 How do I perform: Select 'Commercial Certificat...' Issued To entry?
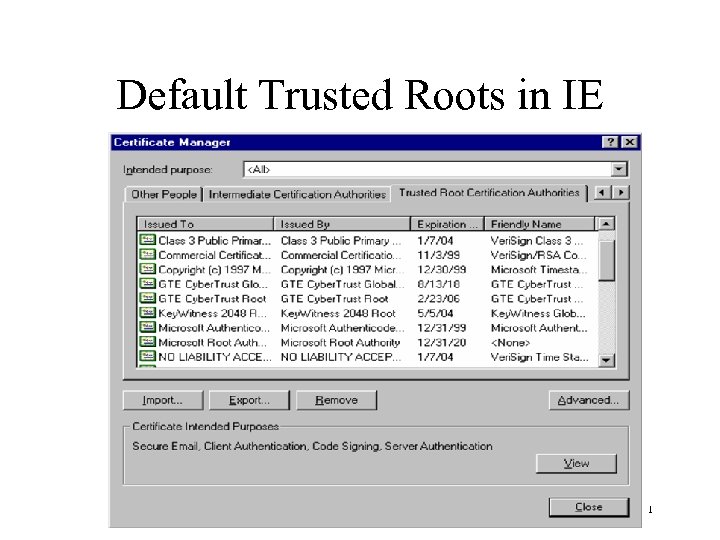214,255
